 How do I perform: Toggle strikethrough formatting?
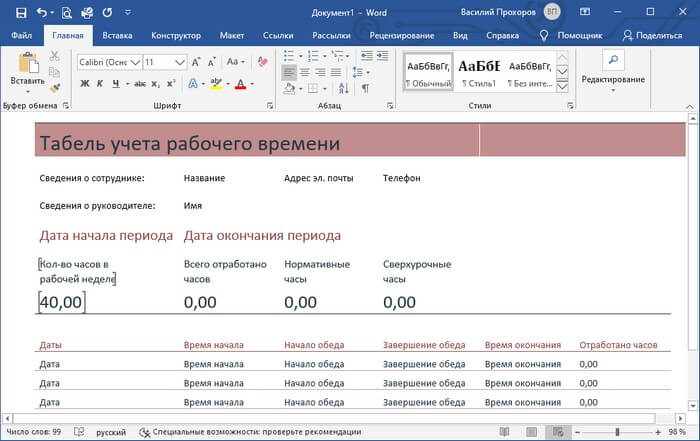[140, 83]
